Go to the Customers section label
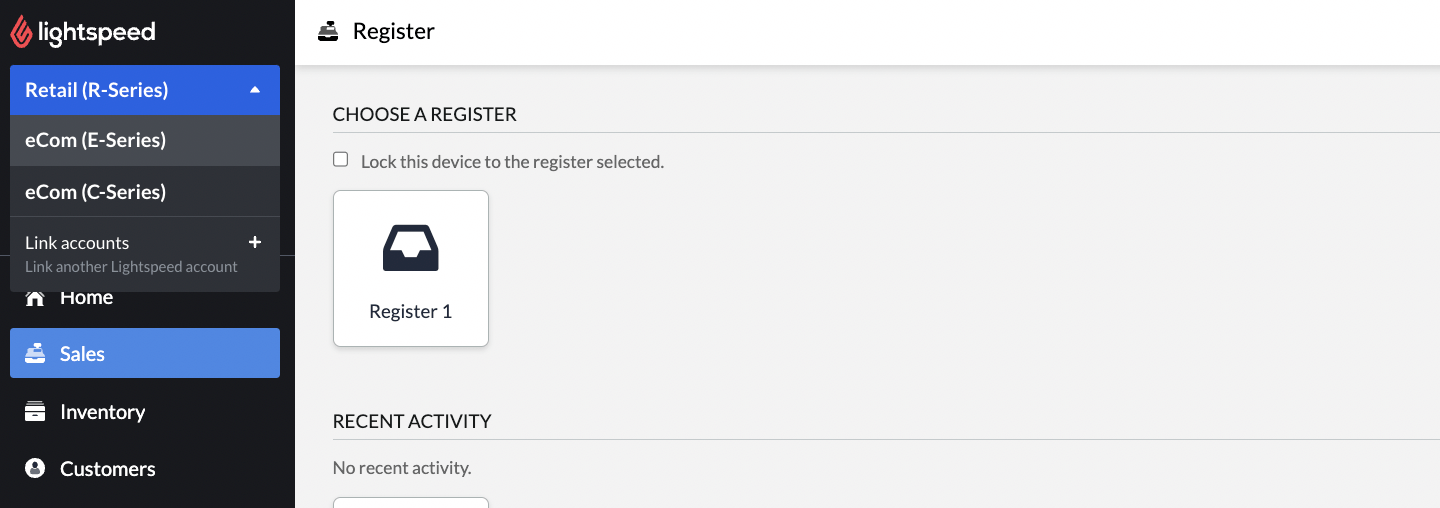1440x508 pixels. (x=108, y=469)
